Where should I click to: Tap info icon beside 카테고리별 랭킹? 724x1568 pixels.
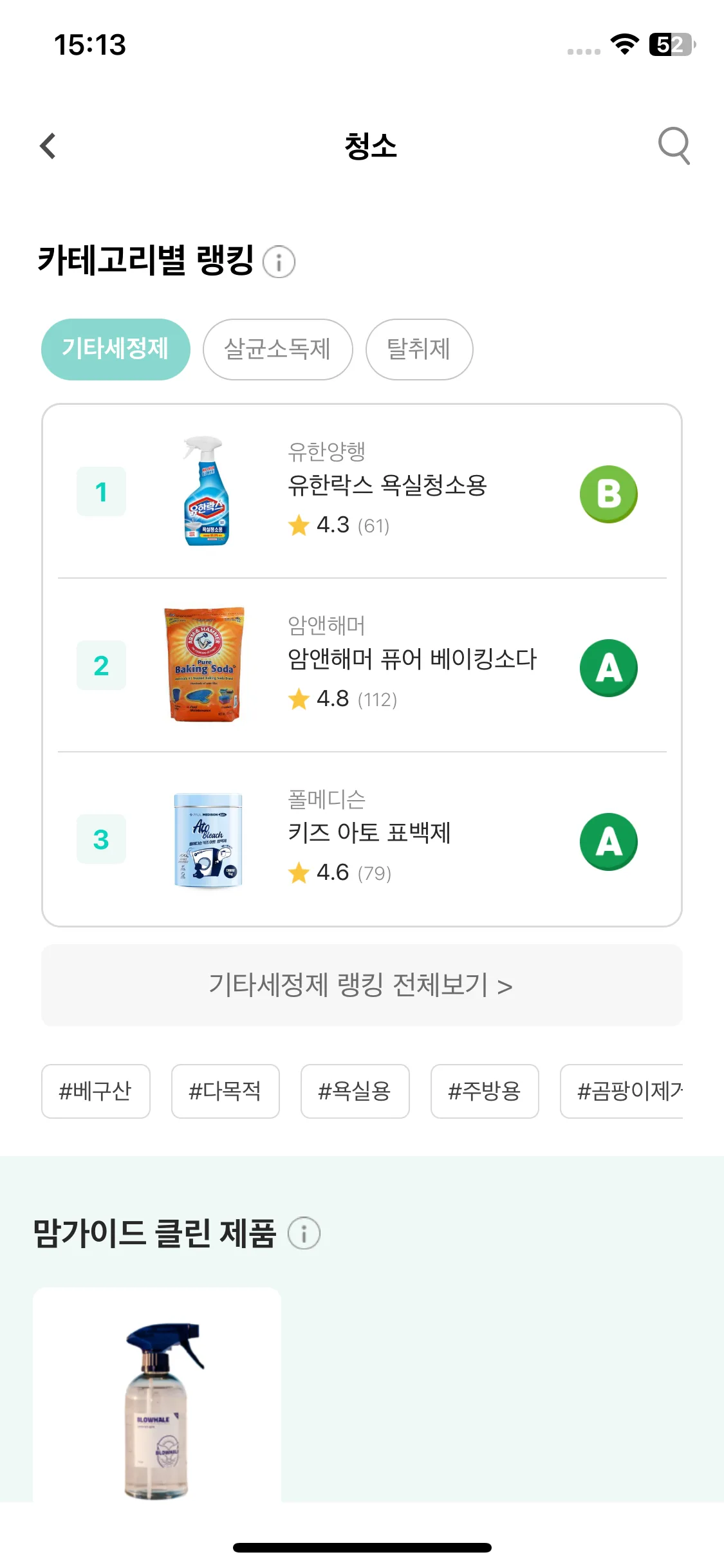279,262
